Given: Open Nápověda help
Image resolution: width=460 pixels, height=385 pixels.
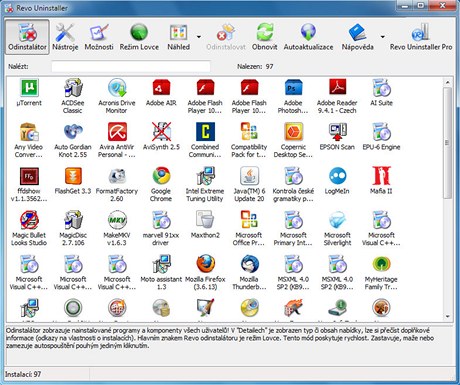Looking at the screenshot, I should pyautogui.click(x=357, y=37).
